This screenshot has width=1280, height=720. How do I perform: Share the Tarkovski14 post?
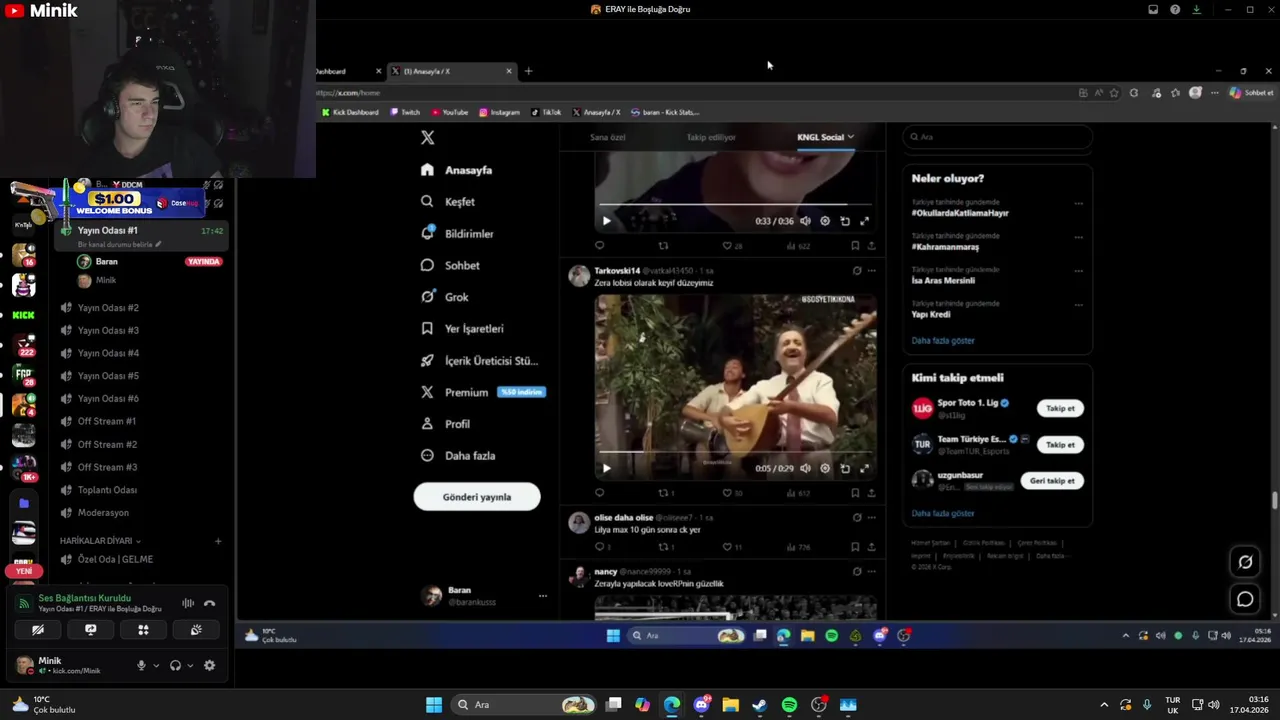[871, 493]
